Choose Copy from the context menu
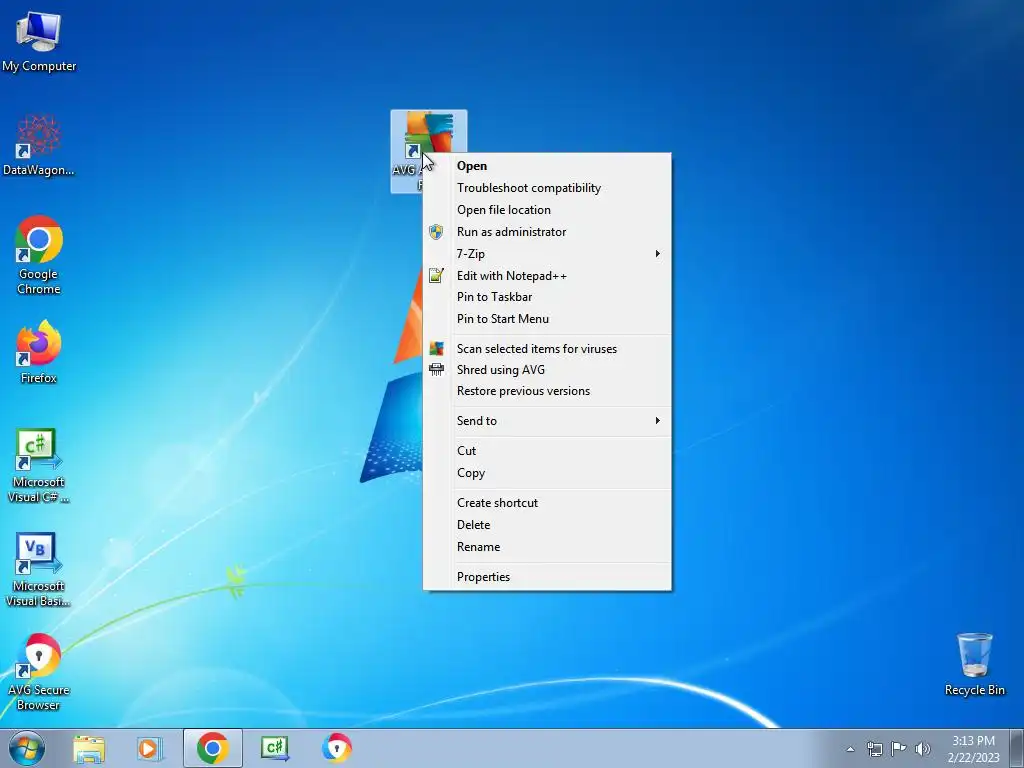 coord(547,473)
